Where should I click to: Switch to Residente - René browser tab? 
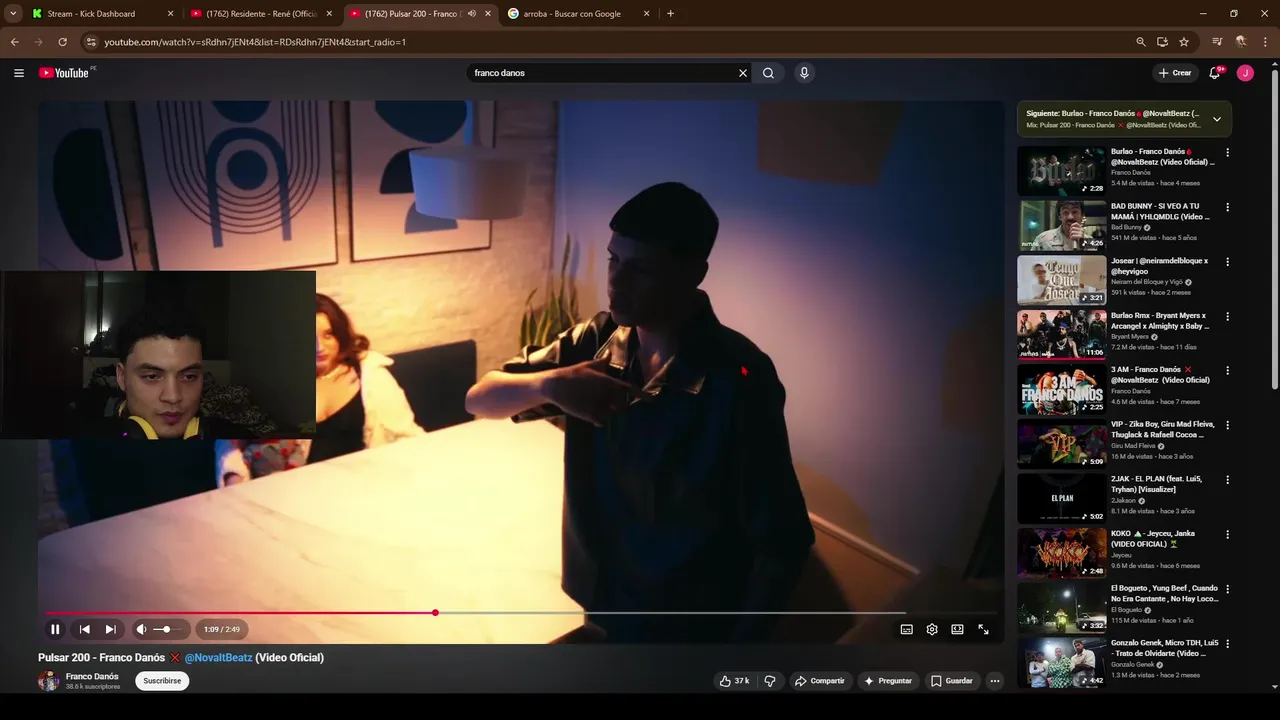[x=262, y=14]
